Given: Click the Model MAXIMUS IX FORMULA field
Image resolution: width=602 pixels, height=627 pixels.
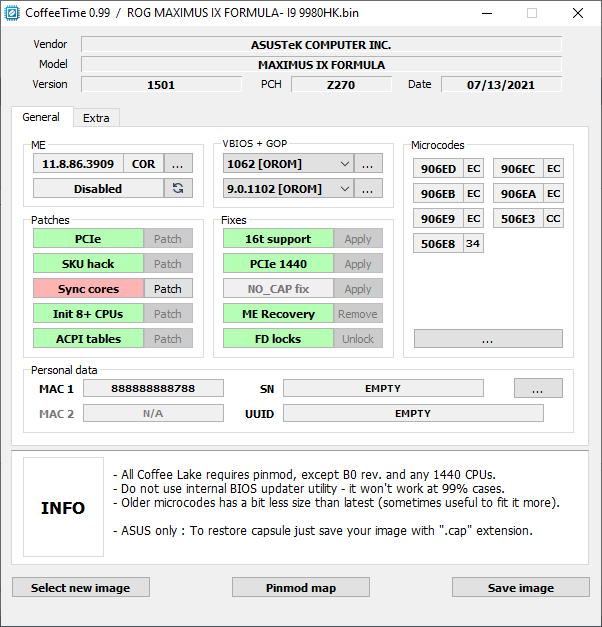Looking at the screenshot, I should click(321, 64).
